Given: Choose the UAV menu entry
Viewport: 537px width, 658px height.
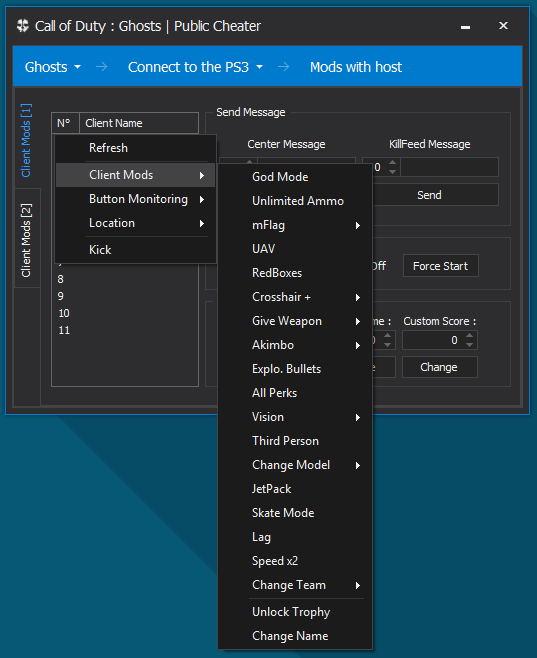Looking at the screenshot, I should 295,249.
